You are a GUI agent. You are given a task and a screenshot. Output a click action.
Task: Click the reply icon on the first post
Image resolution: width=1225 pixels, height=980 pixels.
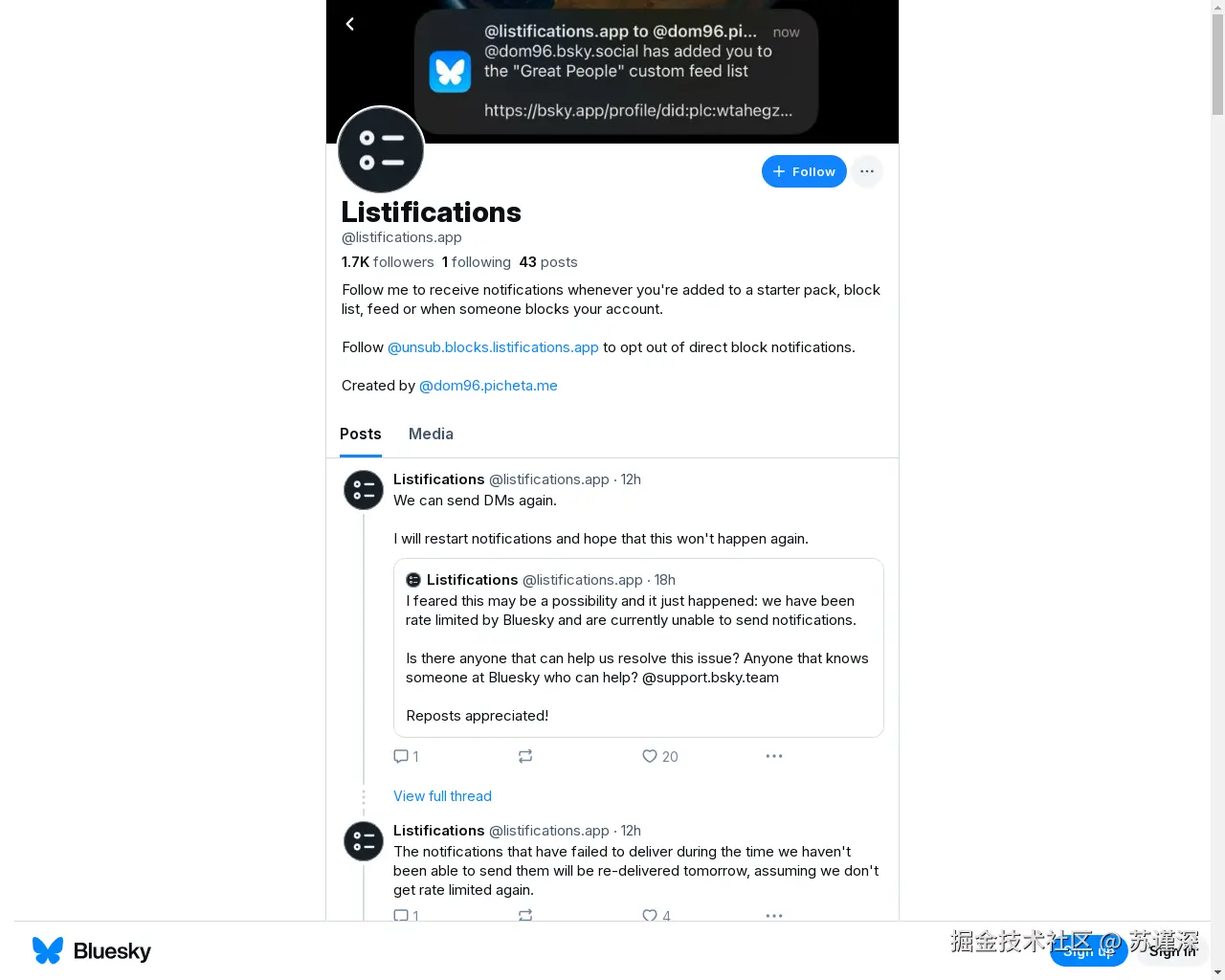coord(401,756)
